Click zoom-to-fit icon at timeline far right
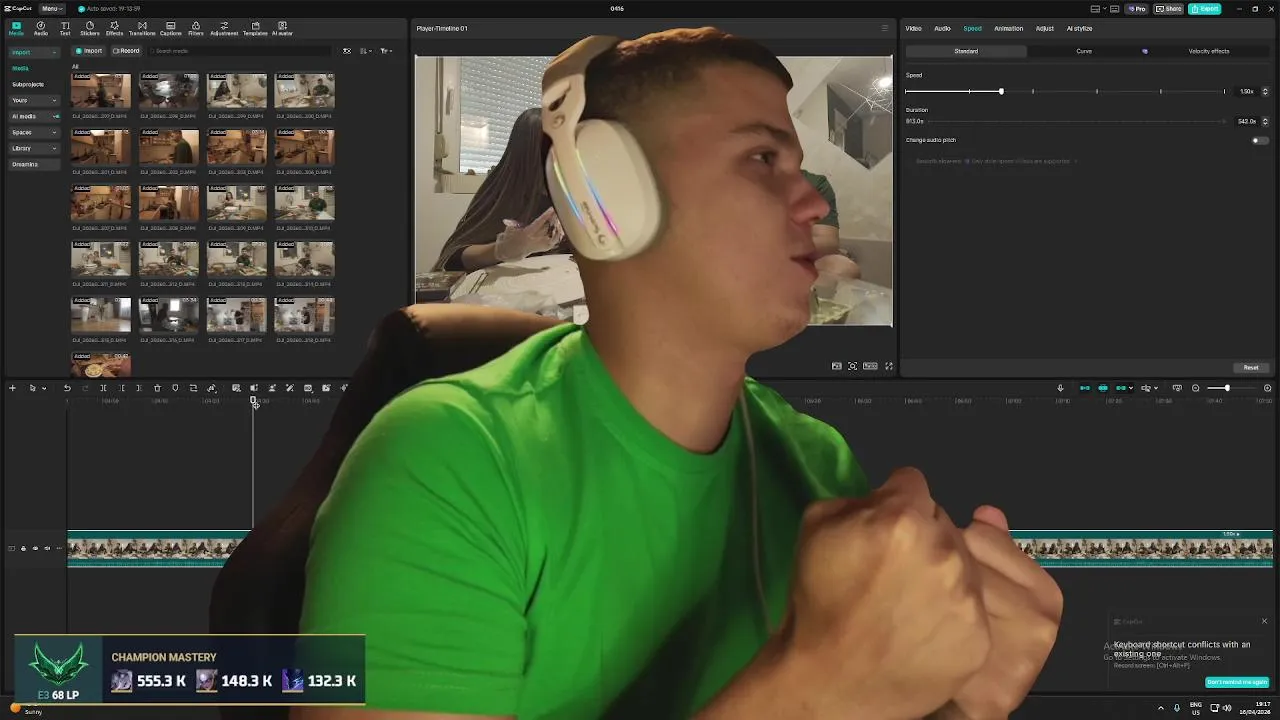The height and width of the screenshot is (720, 1280). coord(1267,388)
